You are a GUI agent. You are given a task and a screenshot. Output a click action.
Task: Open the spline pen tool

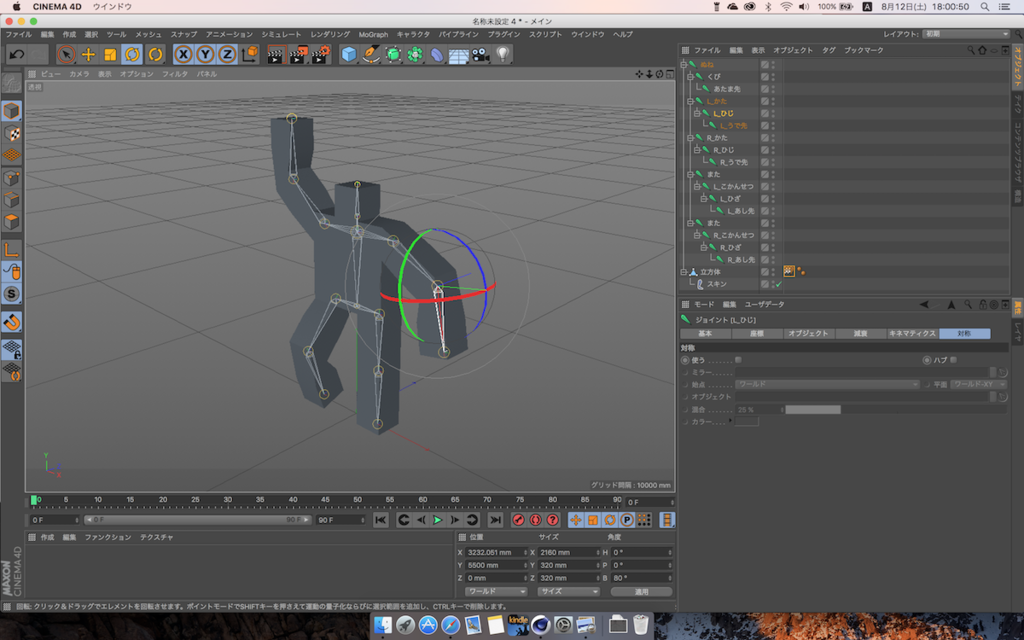(371, 54)
